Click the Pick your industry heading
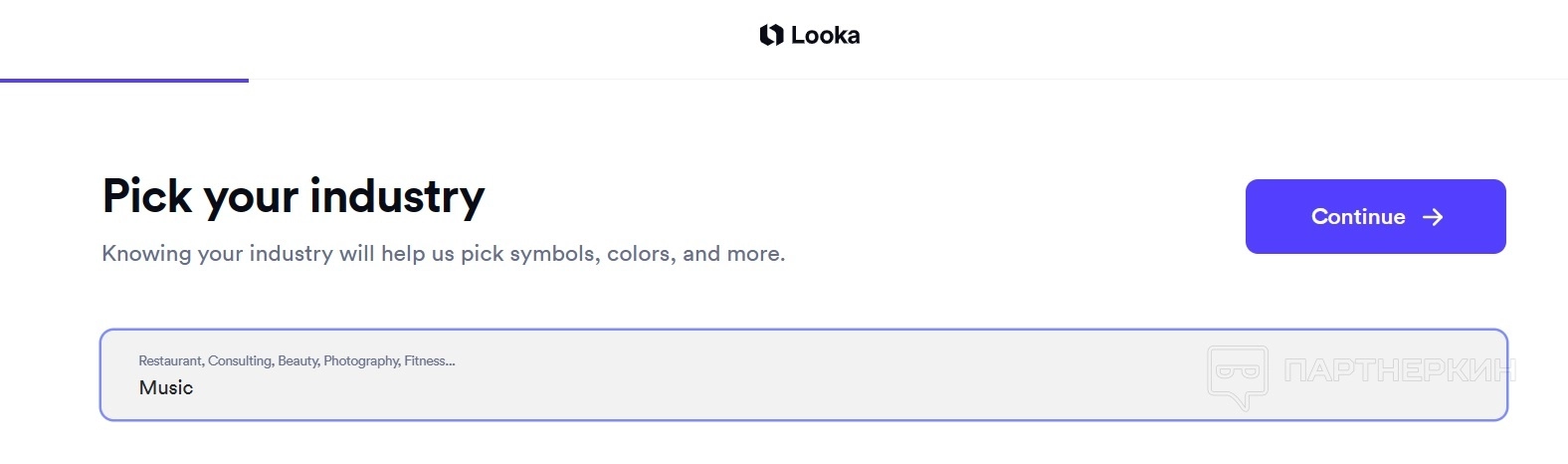Screen dimensions: 1568x464 (294, 196)
